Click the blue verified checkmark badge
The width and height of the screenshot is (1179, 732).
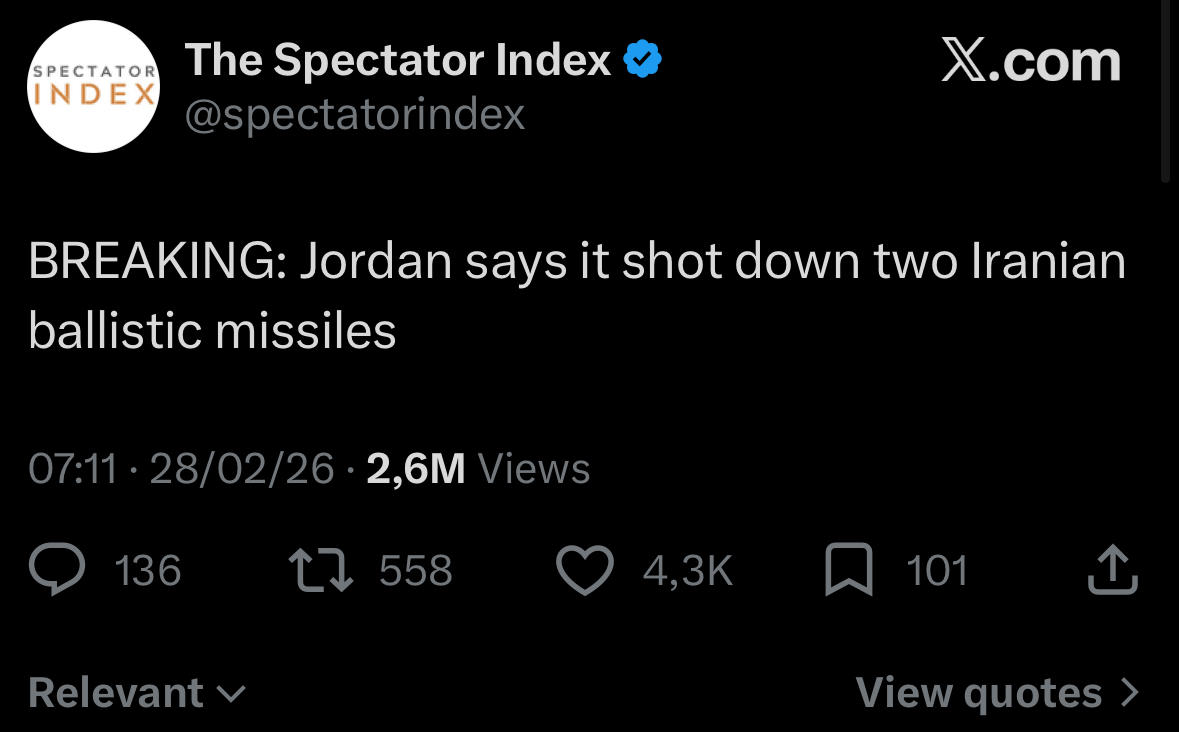642,61
